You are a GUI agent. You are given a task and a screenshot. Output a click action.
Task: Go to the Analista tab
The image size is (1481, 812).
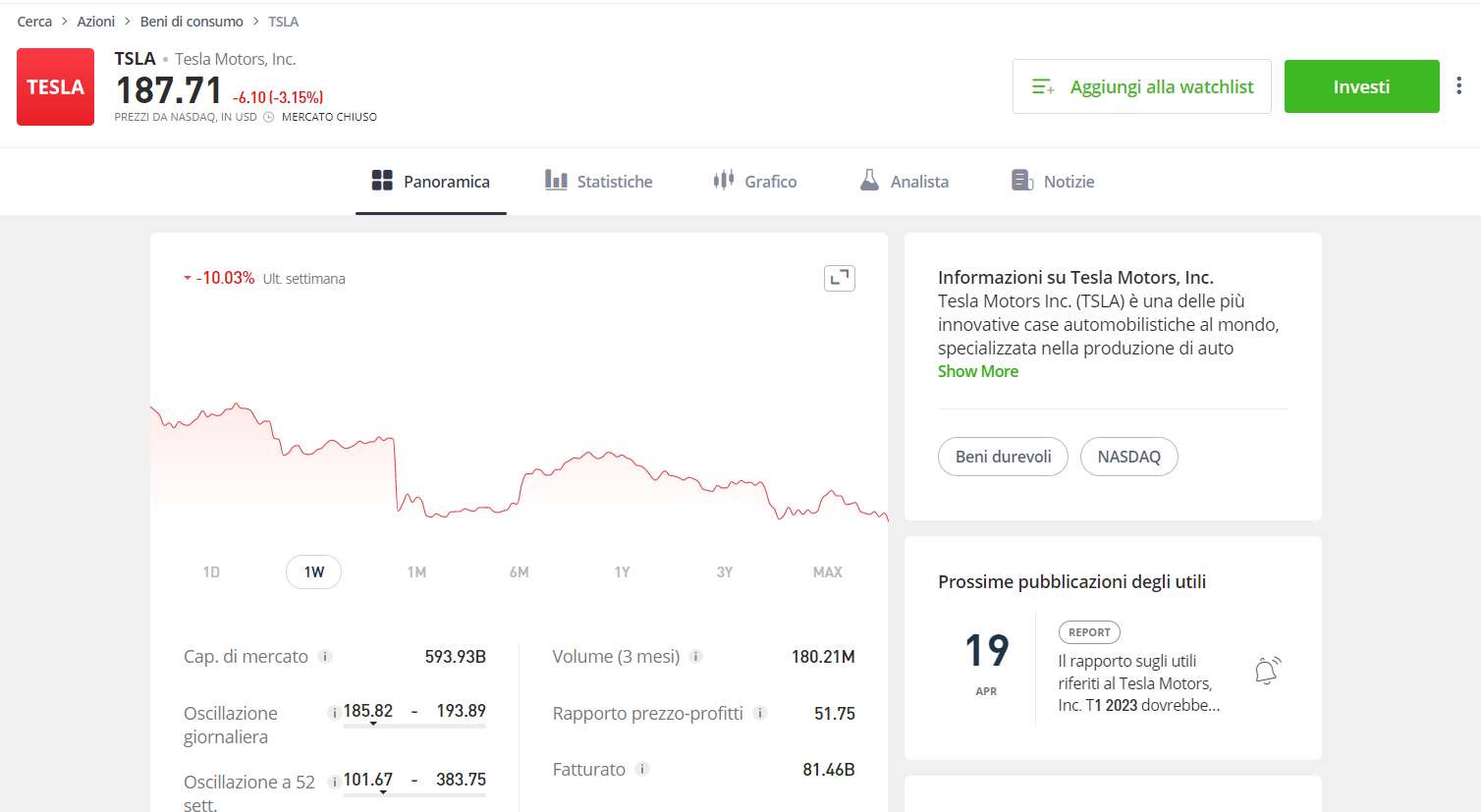coord(904,181)
